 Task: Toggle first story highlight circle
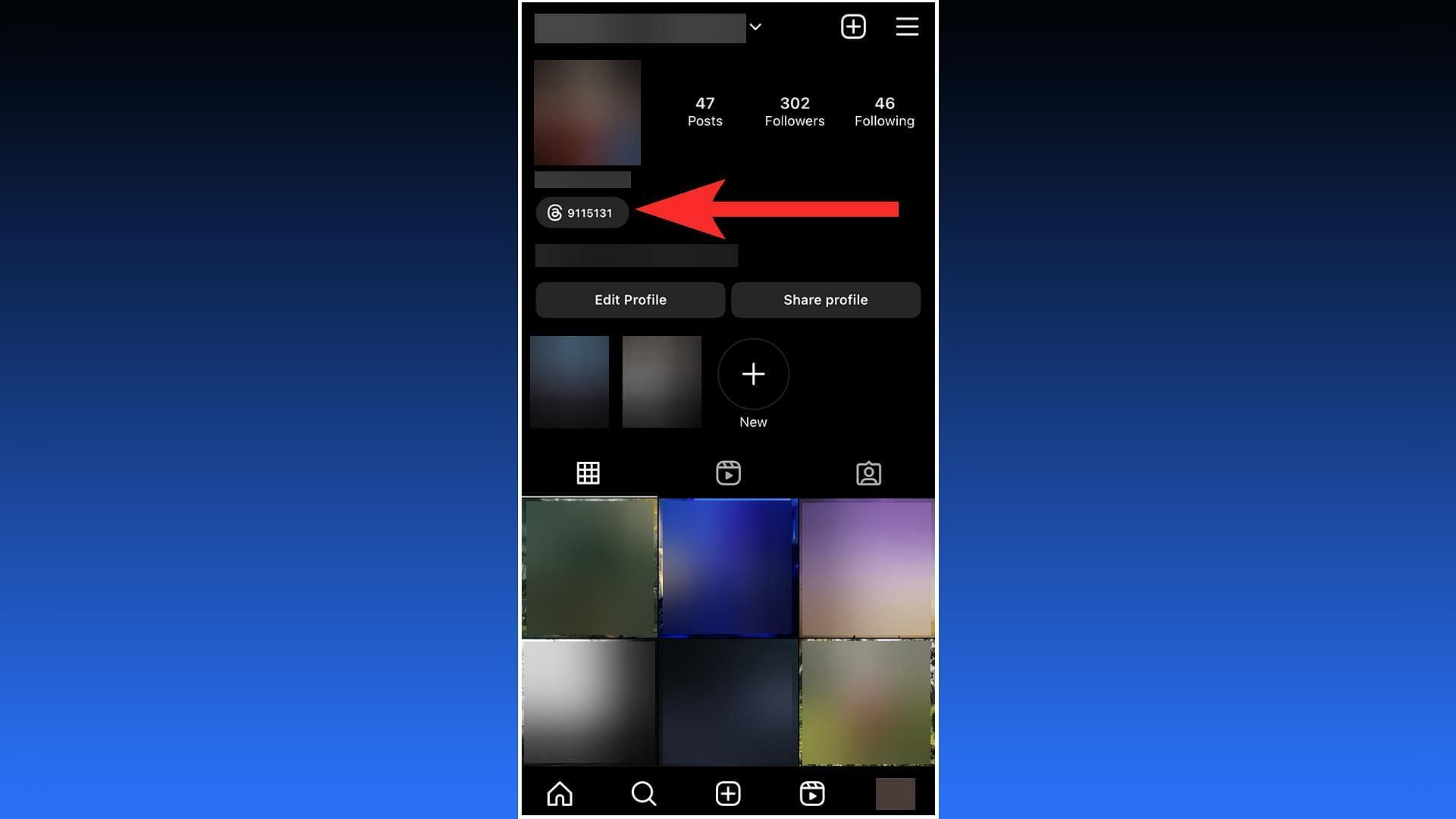[569, 380]
